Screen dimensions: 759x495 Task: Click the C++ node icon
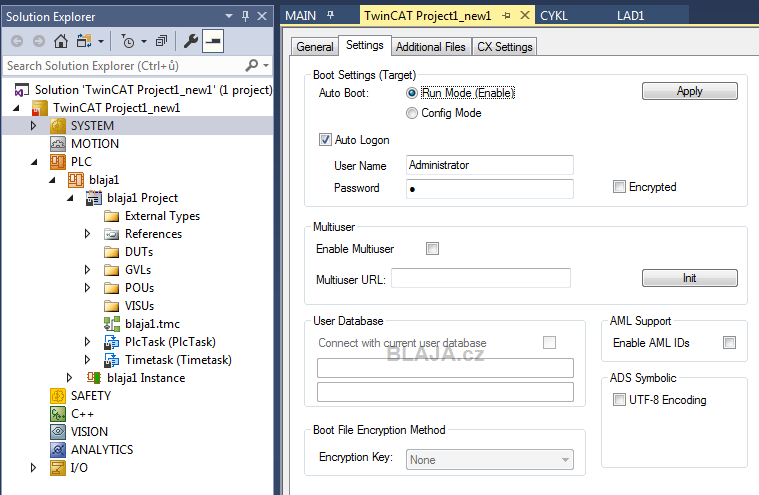click(x=58, y=414)
